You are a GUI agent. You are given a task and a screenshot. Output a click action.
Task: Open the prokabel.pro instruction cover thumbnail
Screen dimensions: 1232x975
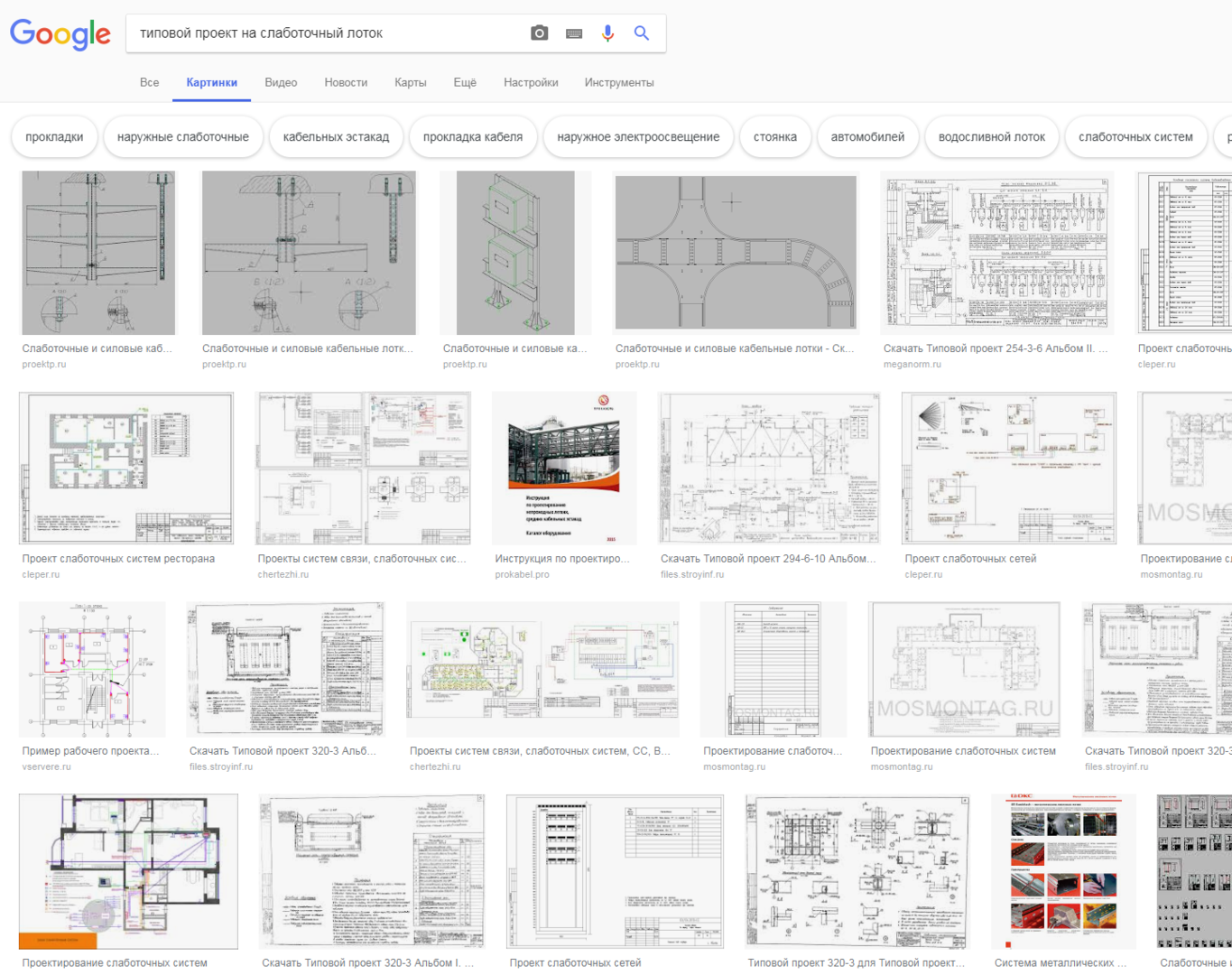point(564,468)
